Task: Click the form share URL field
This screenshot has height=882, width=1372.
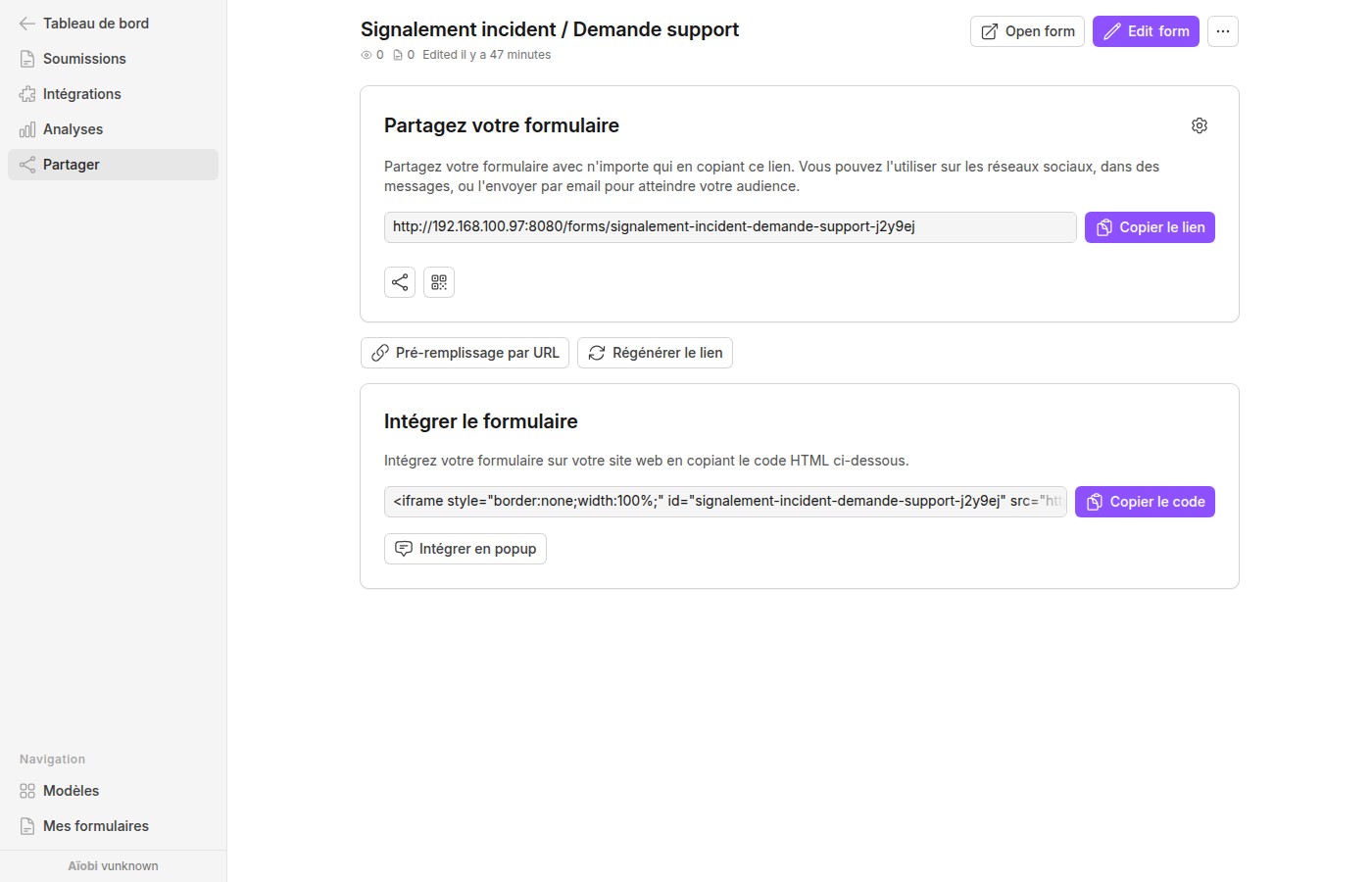Action: [730, 227]
